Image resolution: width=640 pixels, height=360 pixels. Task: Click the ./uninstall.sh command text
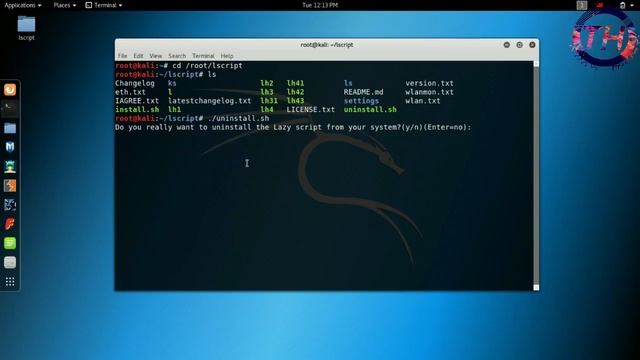point(238,118)
